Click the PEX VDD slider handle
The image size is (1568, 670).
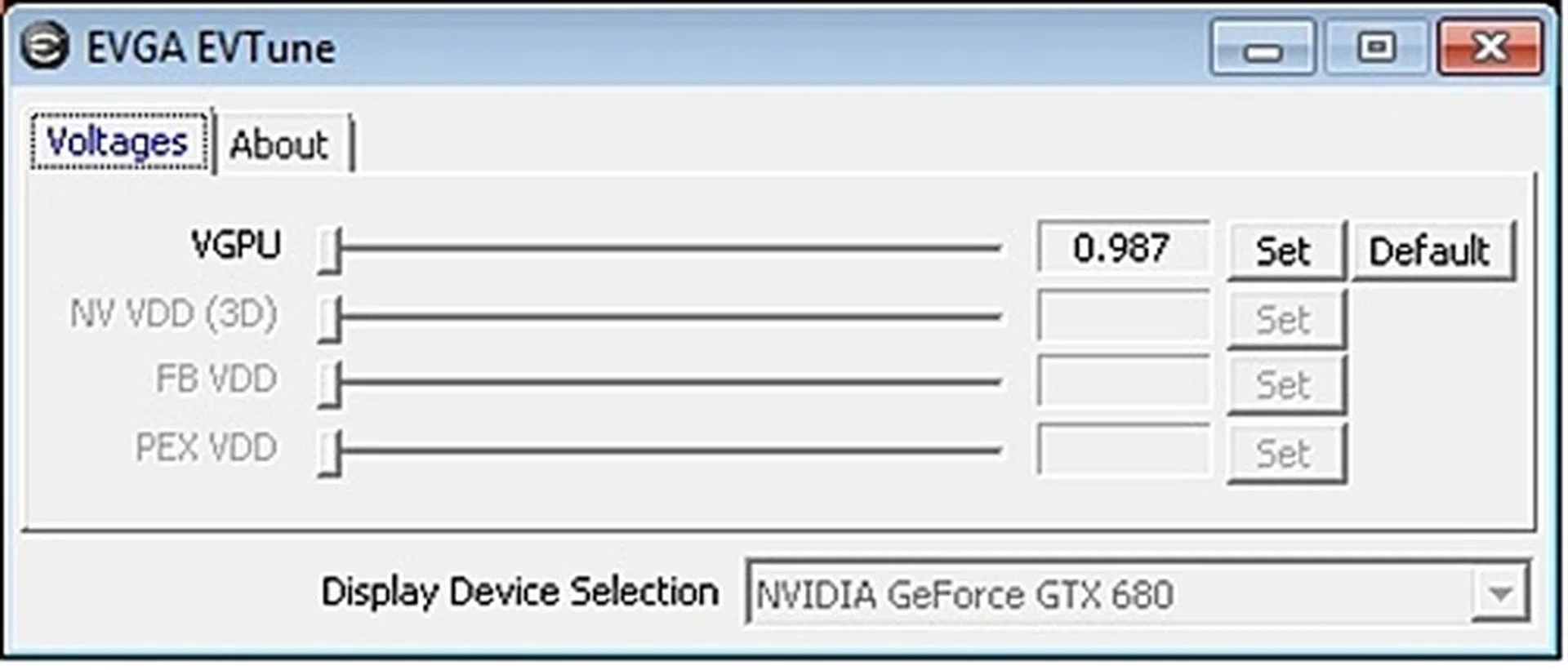point(329,453)
